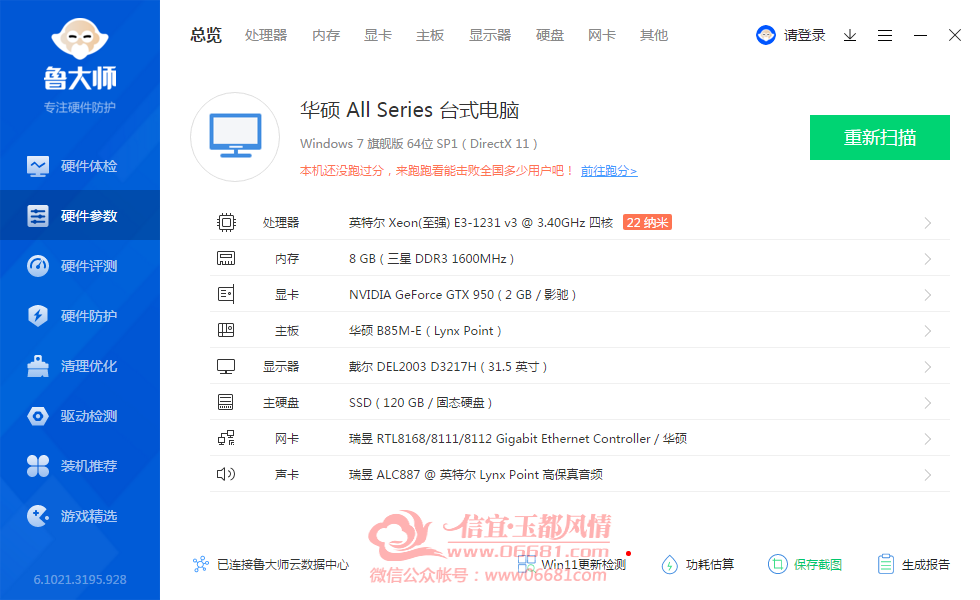Open 功耗估算 power estimate

tap(698, 564)
